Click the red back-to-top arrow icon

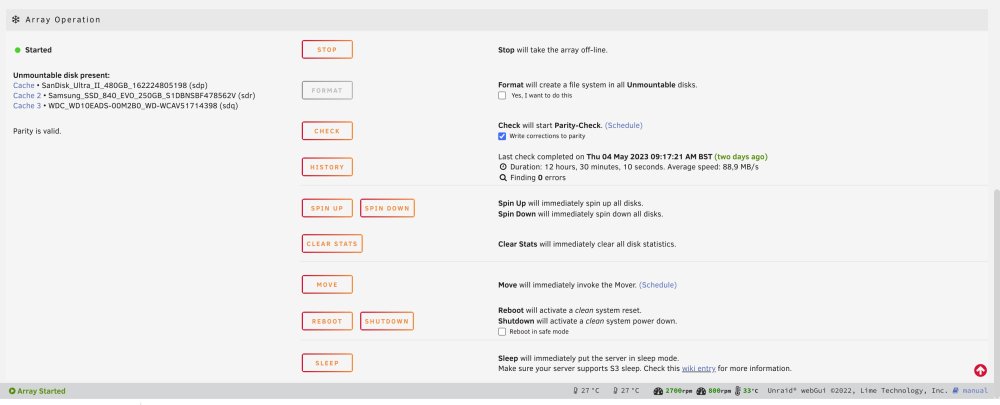(x=980, y=371)
